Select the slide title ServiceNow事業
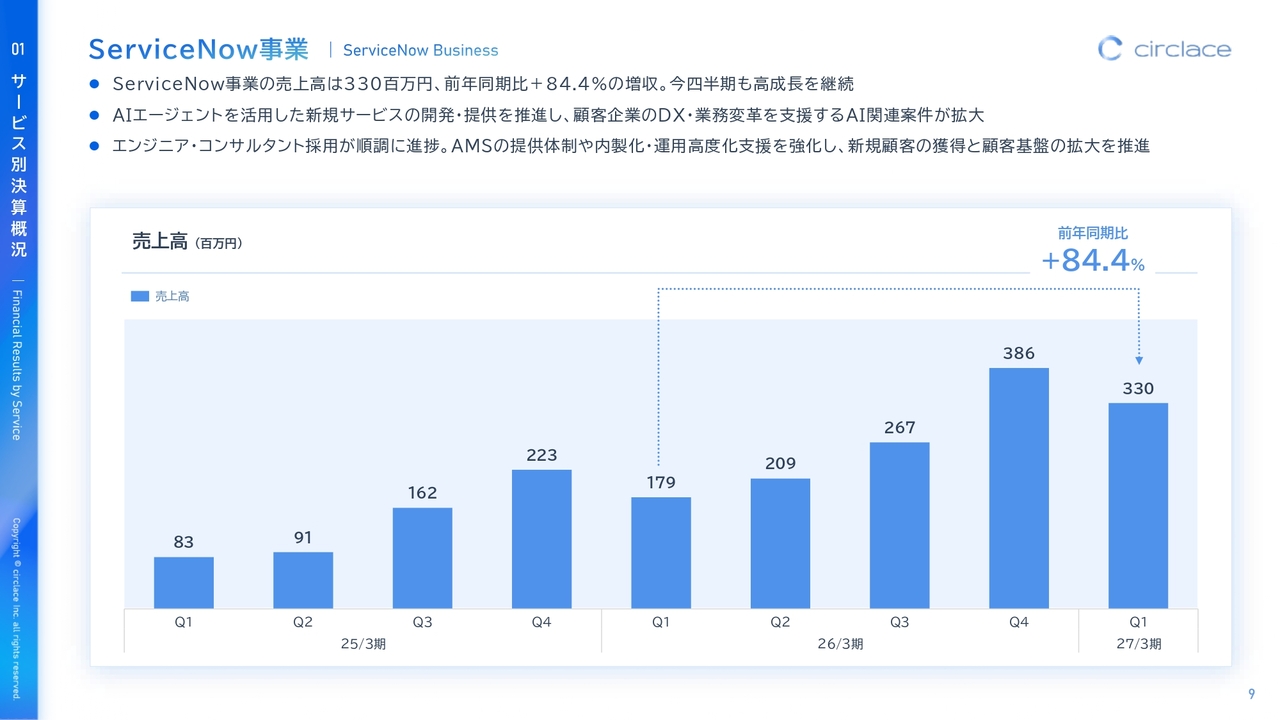The image size is (1280, 720). (198, 49)
